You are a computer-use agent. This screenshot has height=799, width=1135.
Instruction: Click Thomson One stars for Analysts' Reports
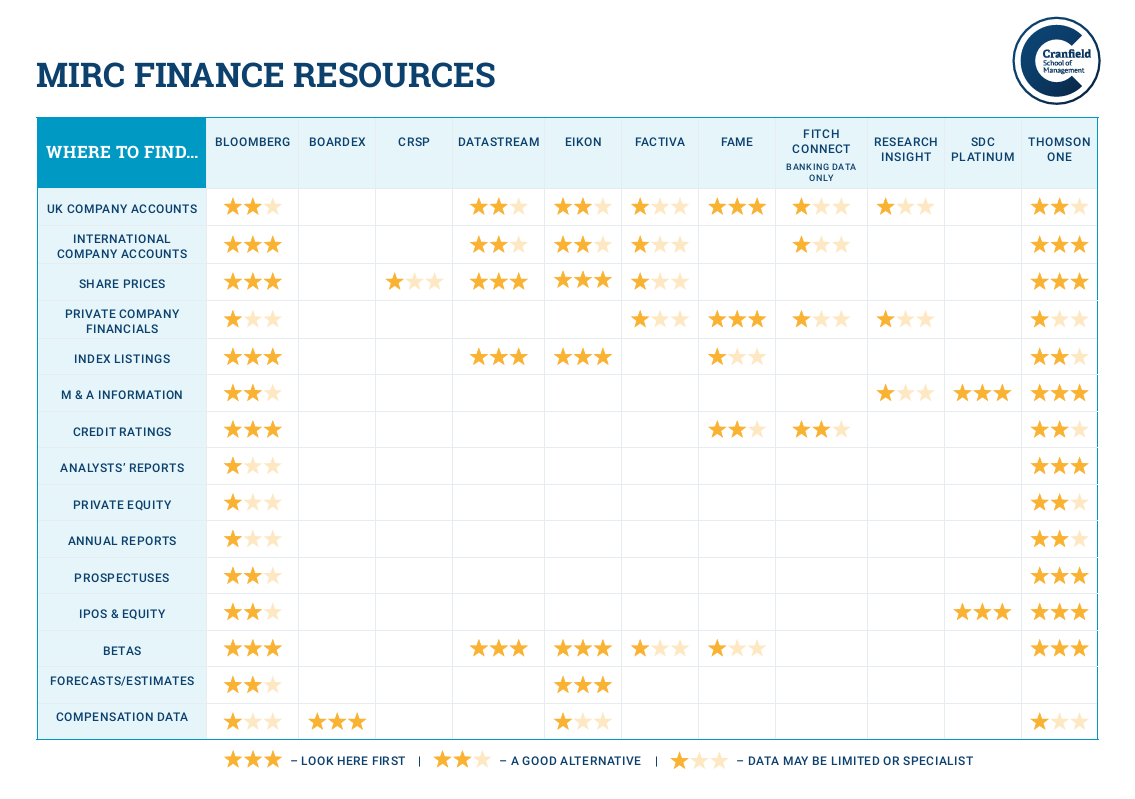[1059, 467]
